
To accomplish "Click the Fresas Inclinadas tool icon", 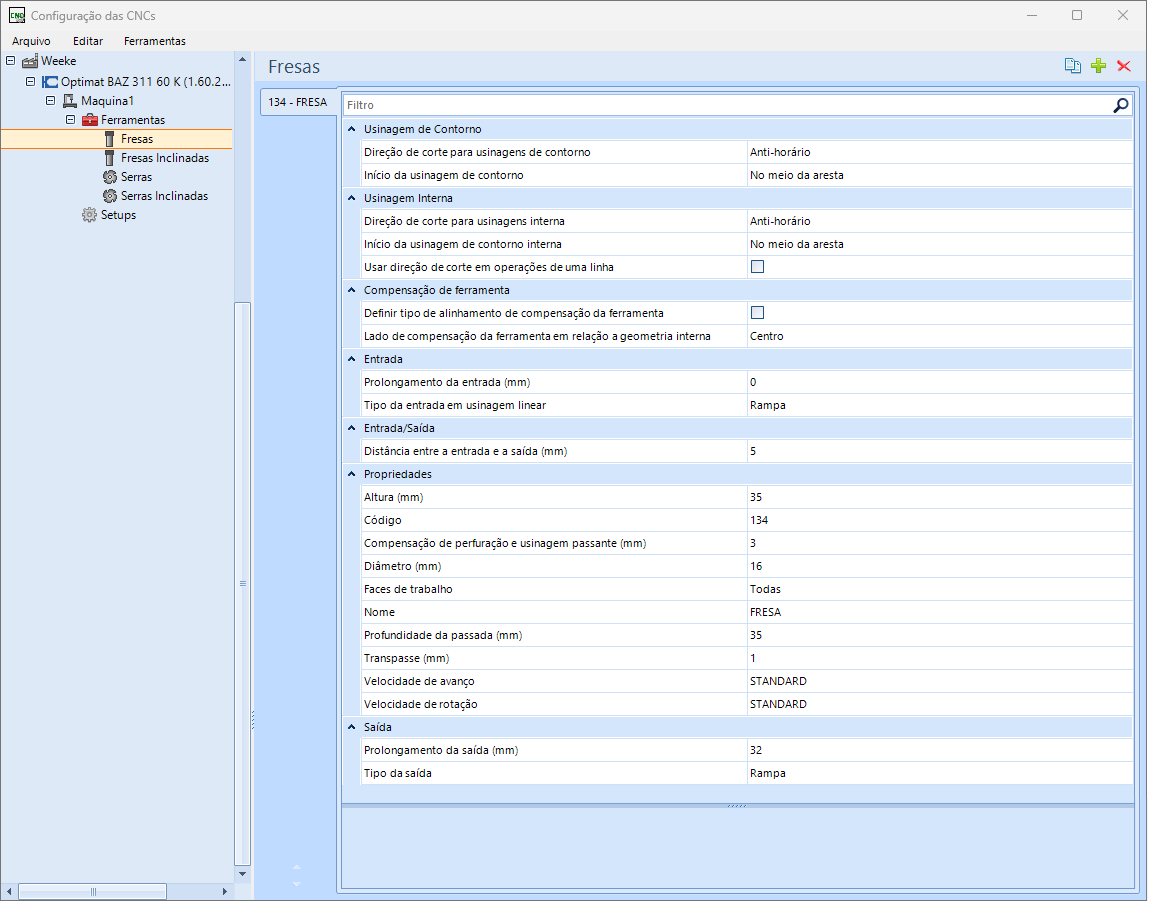I will (x=109, y=159).
